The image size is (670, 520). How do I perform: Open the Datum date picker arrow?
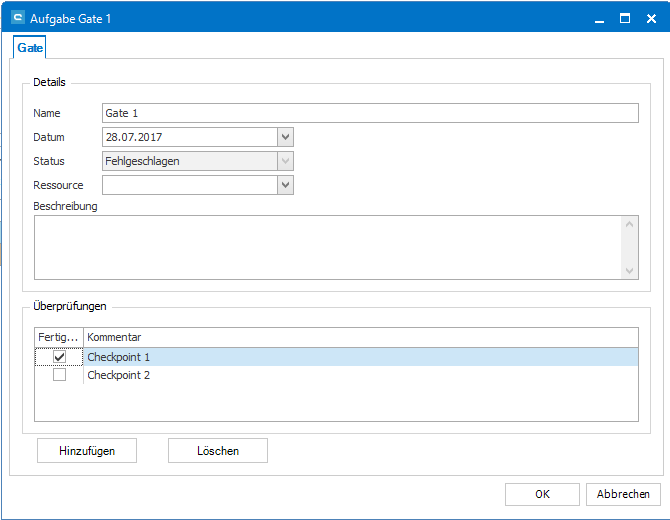(x=285, y=137)
